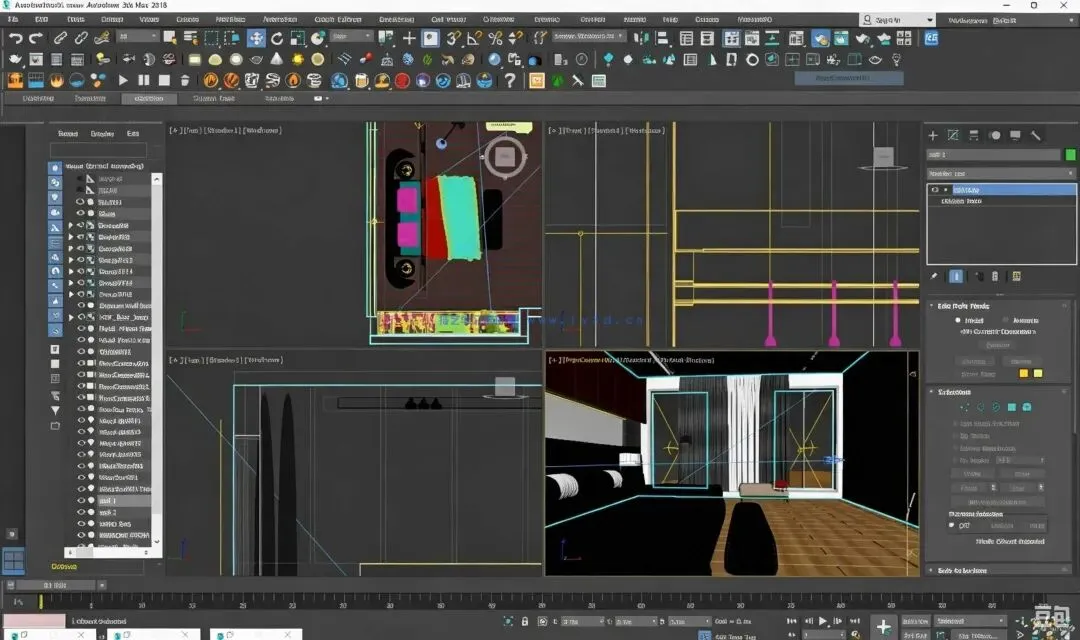This screenshot has width=1080, height=640.
Task: Click the cone primitive icon in toolbar
Action: point(276,59)
